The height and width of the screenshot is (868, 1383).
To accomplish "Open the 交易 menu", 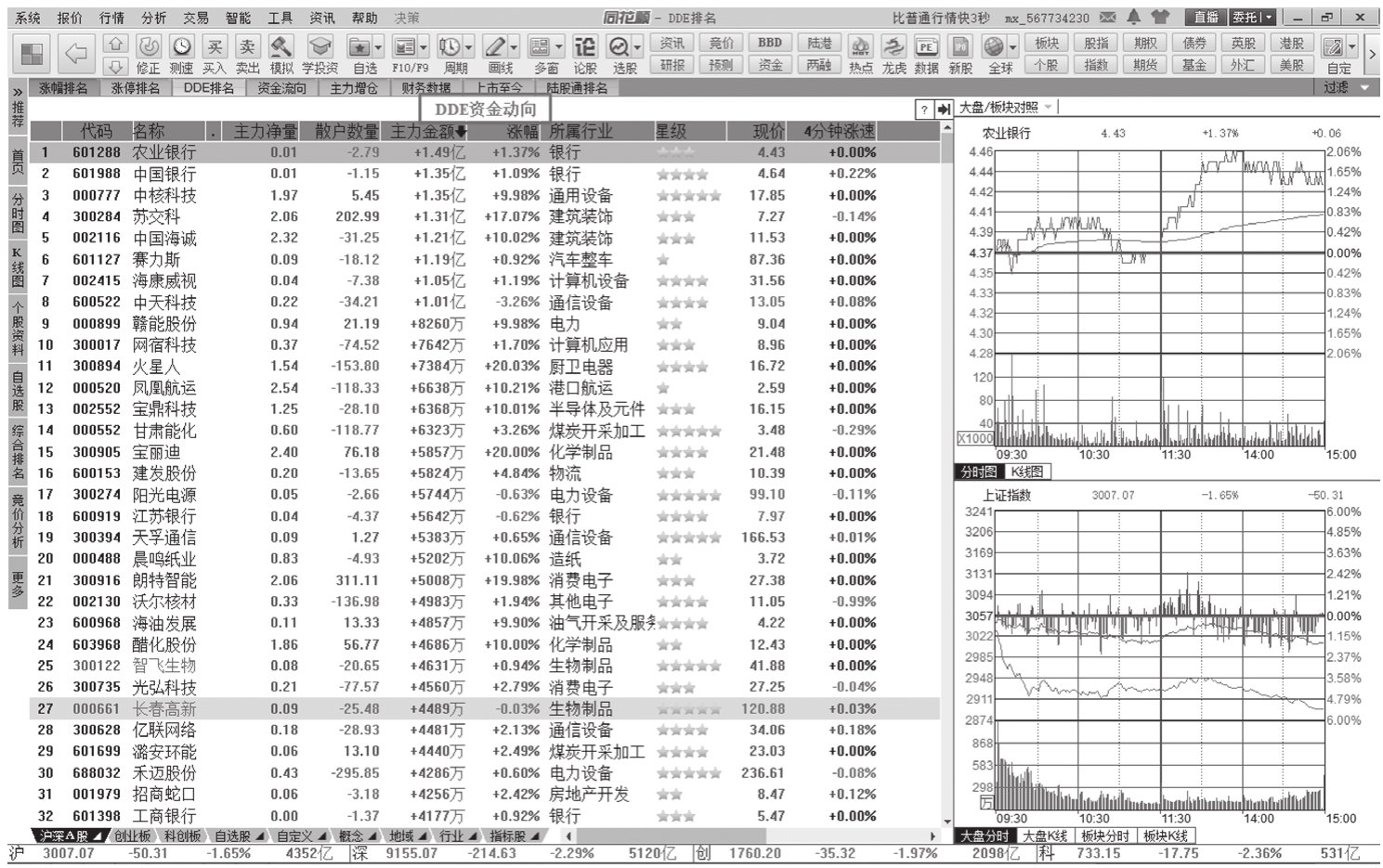I will click(196, 18).
